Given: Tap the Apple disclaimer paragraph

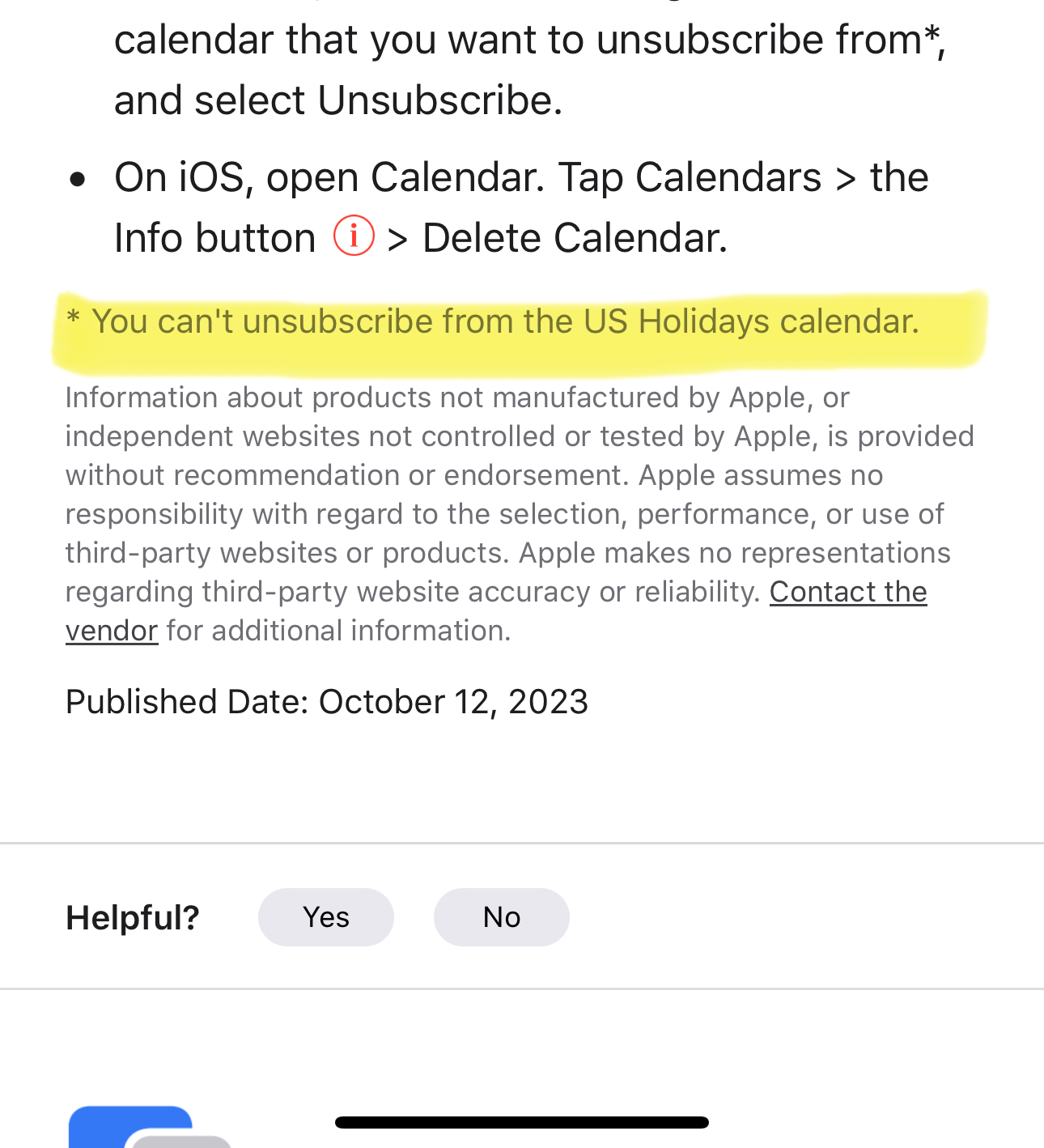Looking at the screenshot, I should pyautogui.click(x=520, y=514).
